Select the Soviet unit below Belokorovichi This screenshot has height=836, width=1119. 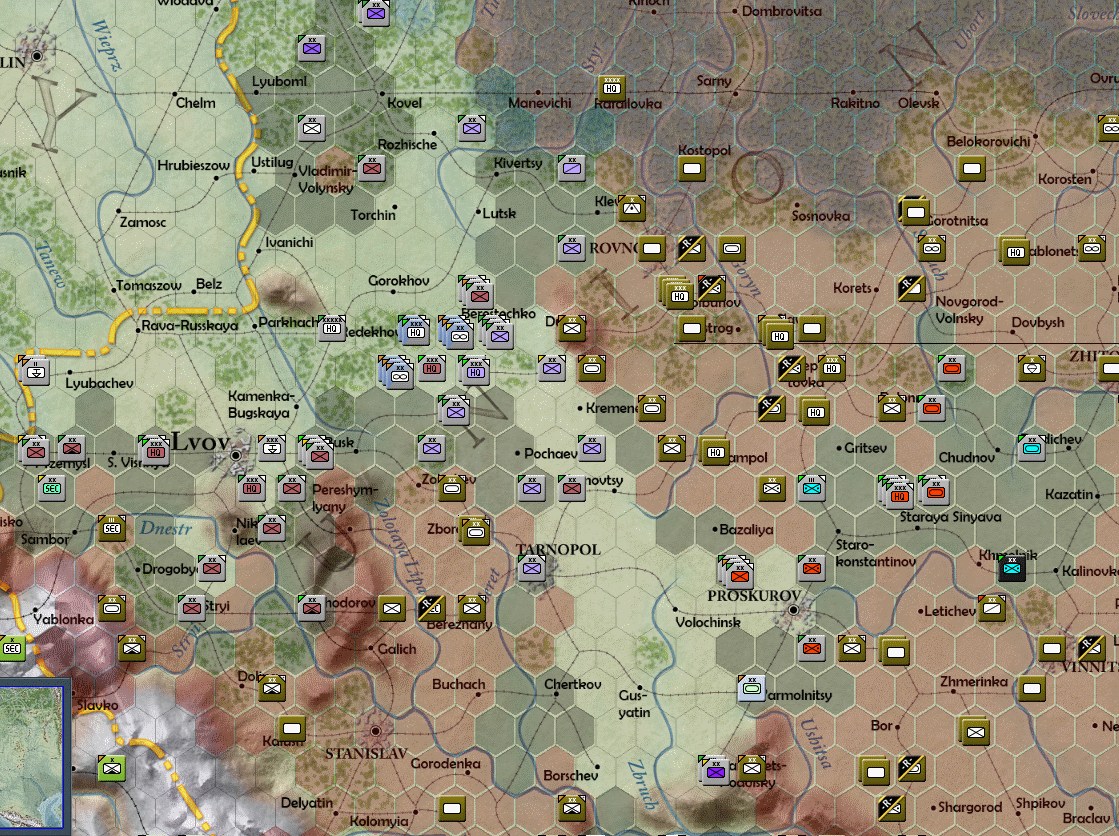[x=971, y=168]
